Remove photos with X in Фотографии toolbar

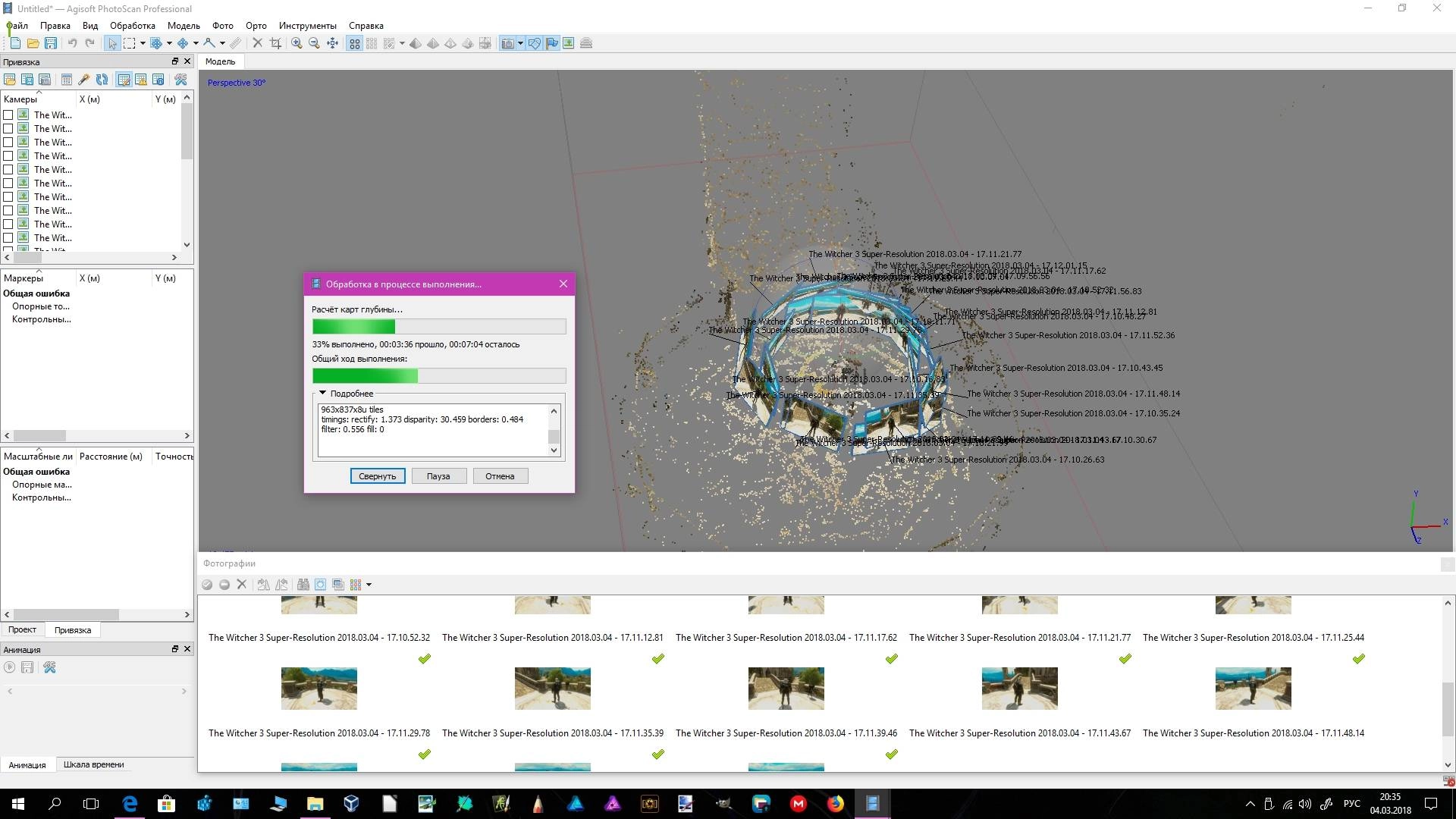coord(242,585)
